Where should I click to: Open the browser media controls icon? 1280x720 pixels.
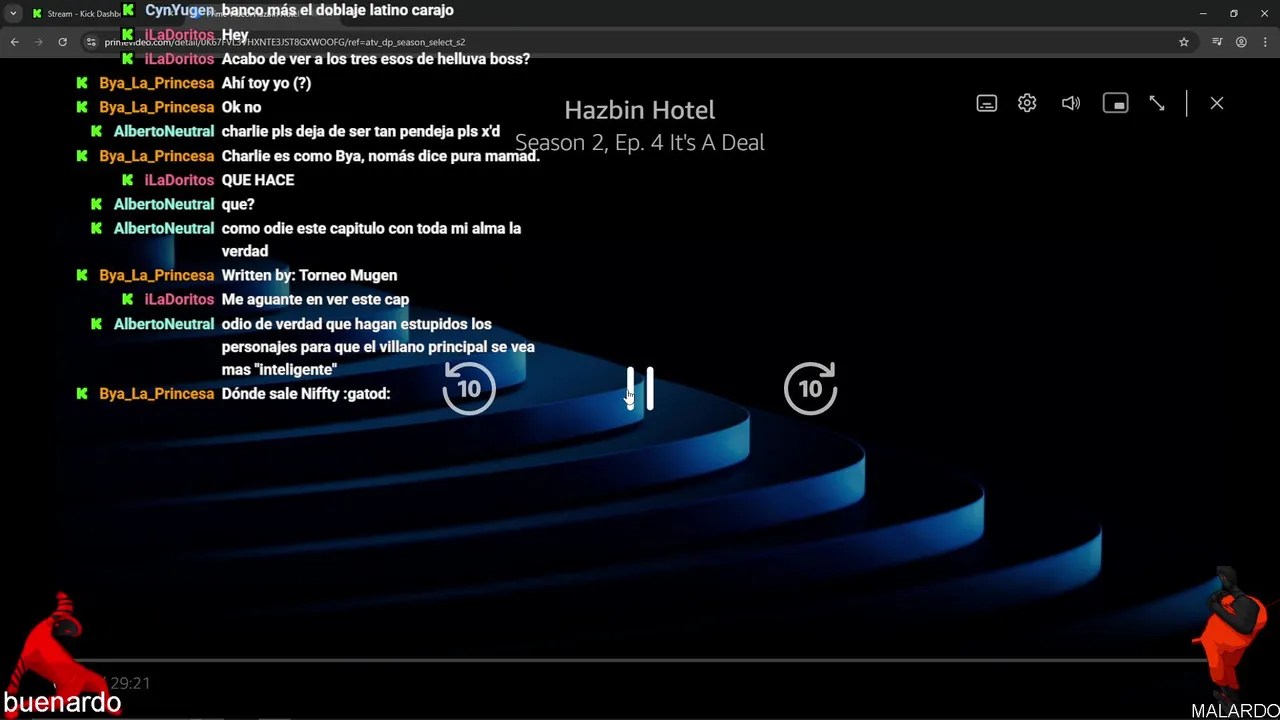click(x=1217, y=42)
